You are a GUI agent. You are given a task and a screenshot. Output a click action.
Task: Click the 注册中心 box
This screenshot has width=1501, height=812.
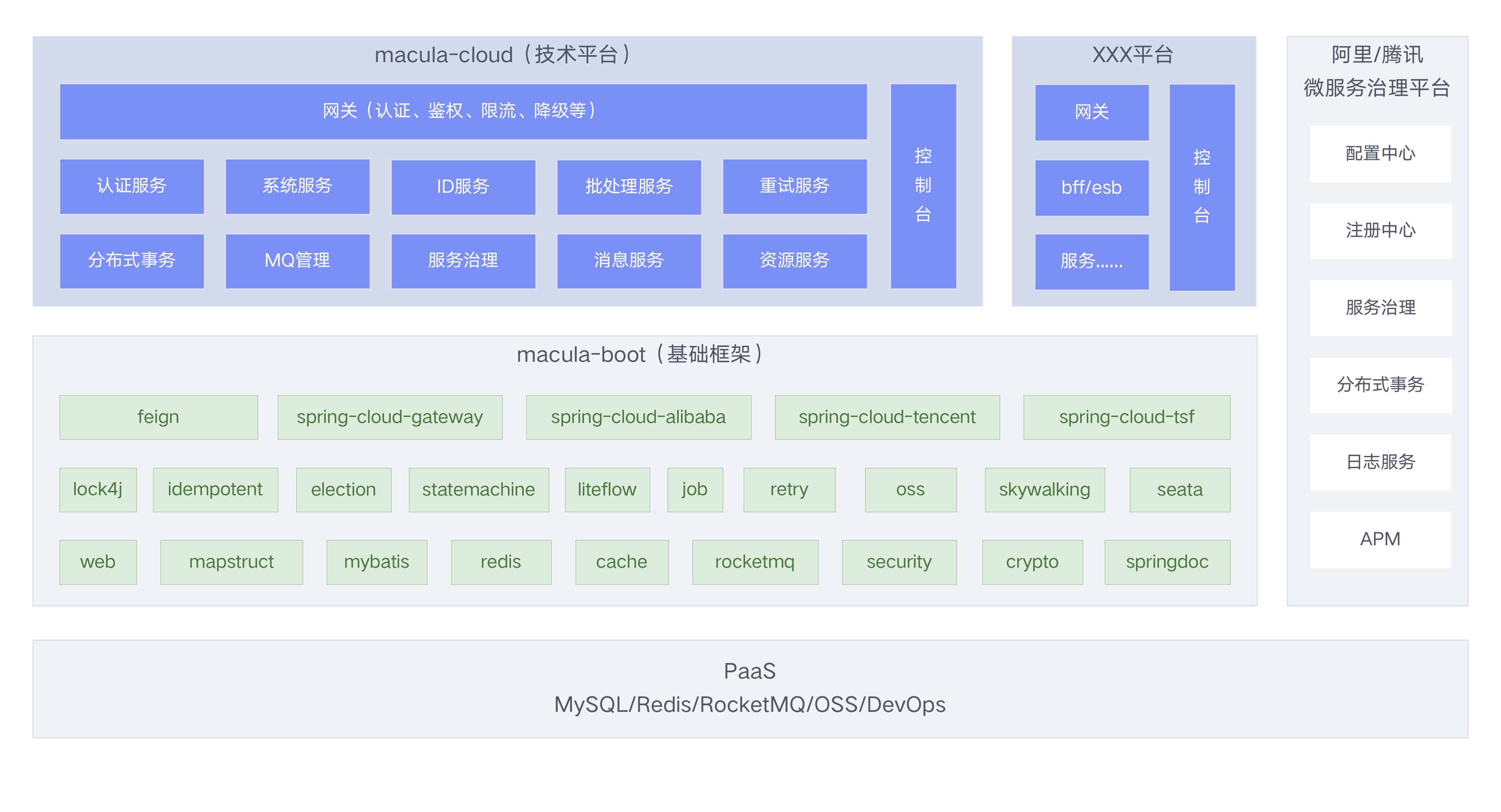point(1380,231)
